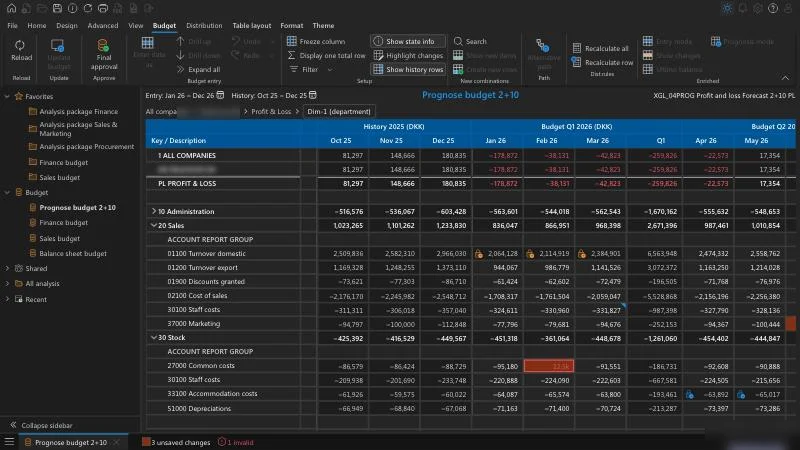The height and width of the screenshot is (450, 800).
Task: Click the Home icon in quick access bar
Action: click(11, 8)
